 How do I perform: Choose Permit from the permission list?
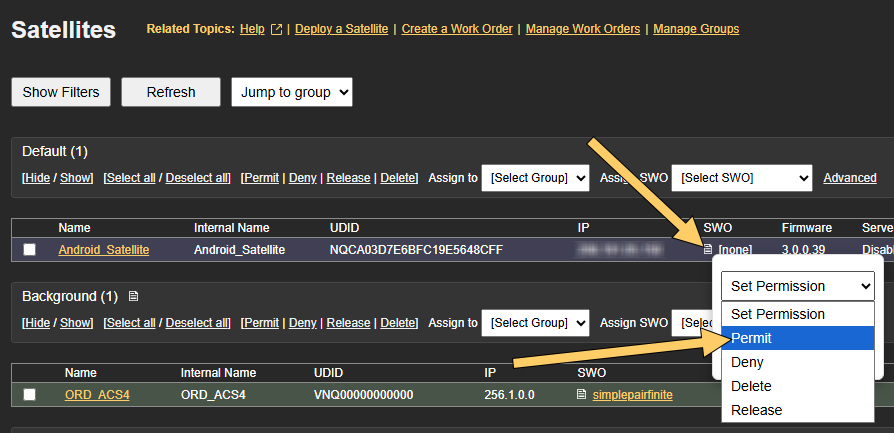pos(751,338)
